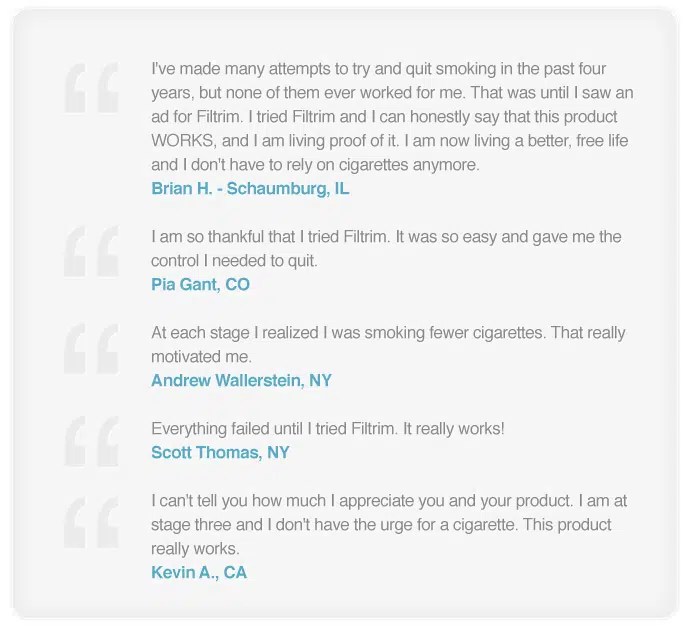Click the "motivated me." line in Andrew's review

(x=202, y=356)
